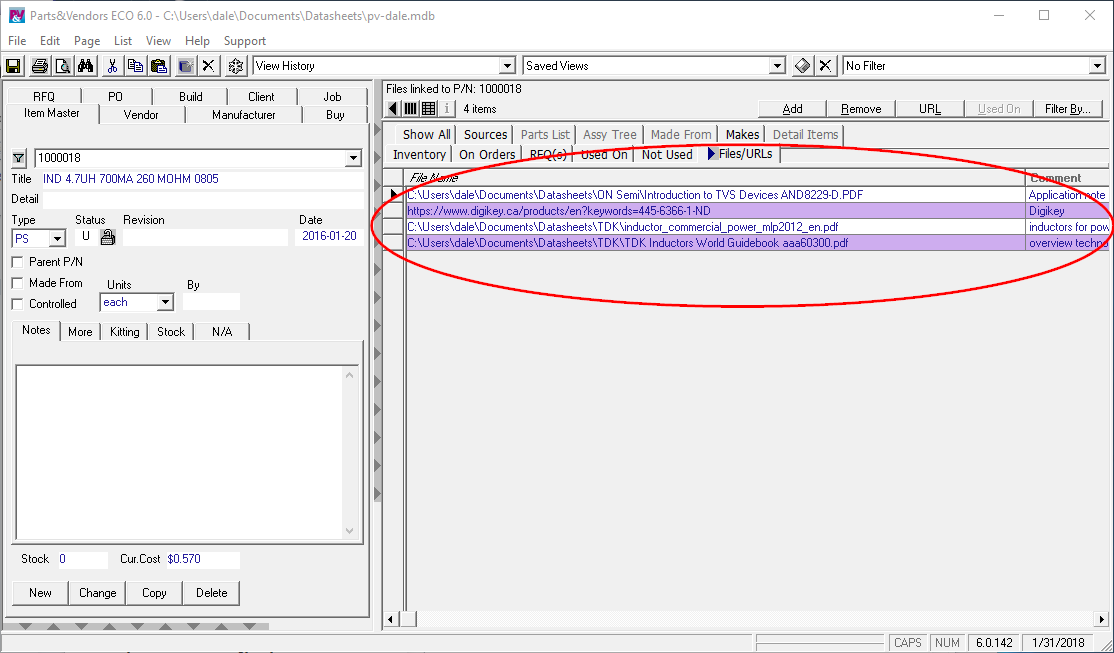Switch to the Build tab
Image resolution: width=1114 pixels, height=653 pixels.
[x=190, y=97]
